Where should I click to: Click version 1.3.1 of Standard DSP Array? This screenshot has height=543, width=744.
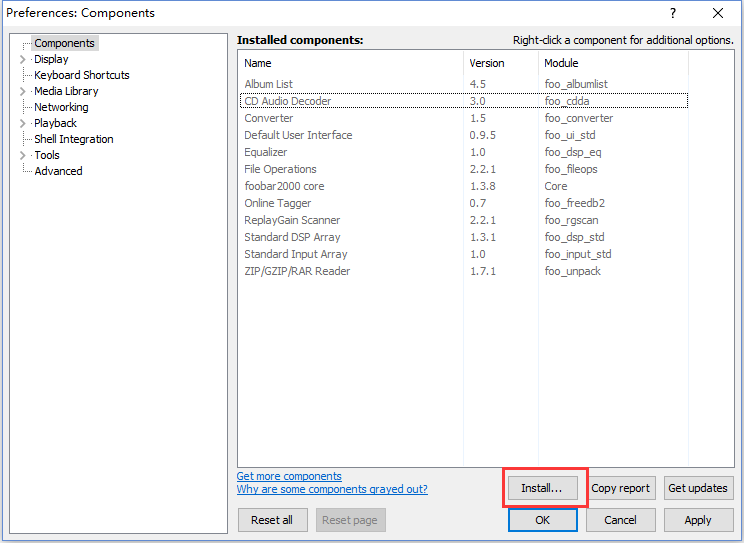click(x=483, y=237)
